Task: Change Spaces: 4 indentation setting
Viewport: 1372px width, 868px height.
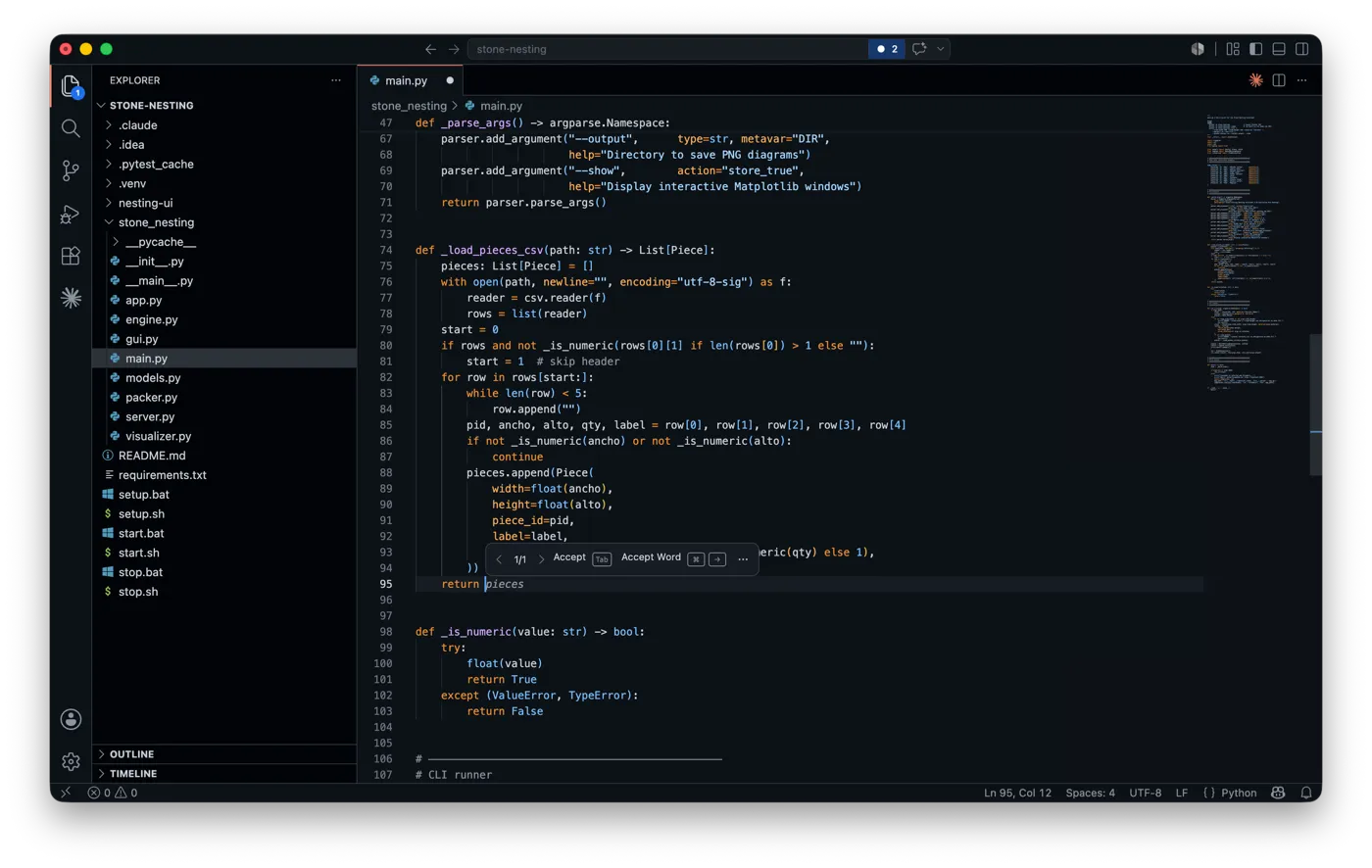Action: coord(1090,793)
